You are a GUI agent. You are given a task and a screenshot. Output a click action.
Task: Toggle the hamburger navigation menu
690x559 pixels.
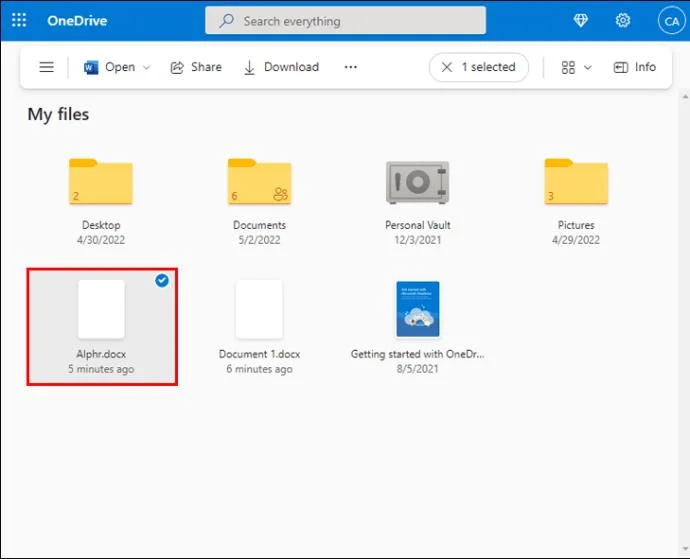(x=47, y=67)
